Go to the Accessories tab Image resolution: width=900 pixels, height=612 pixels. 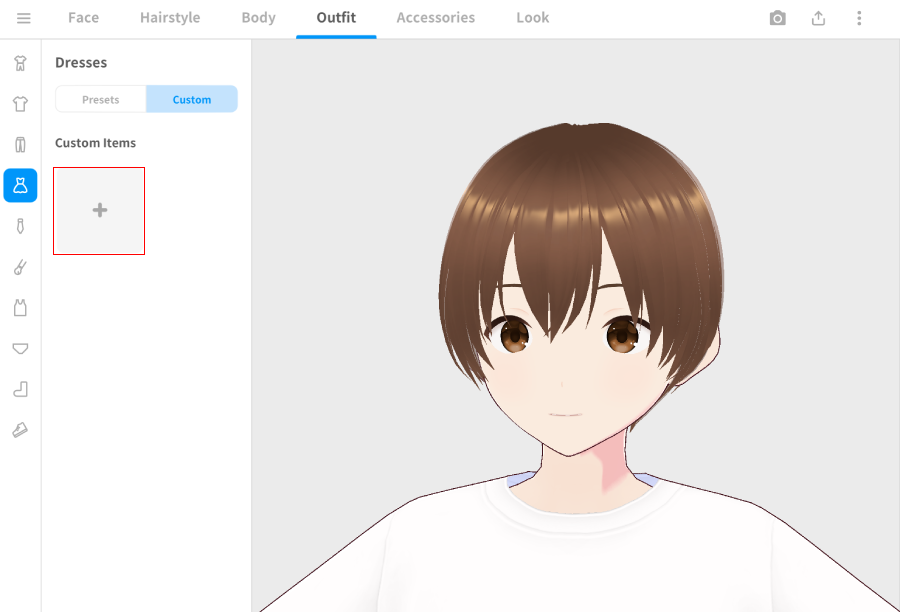point(435,18)
